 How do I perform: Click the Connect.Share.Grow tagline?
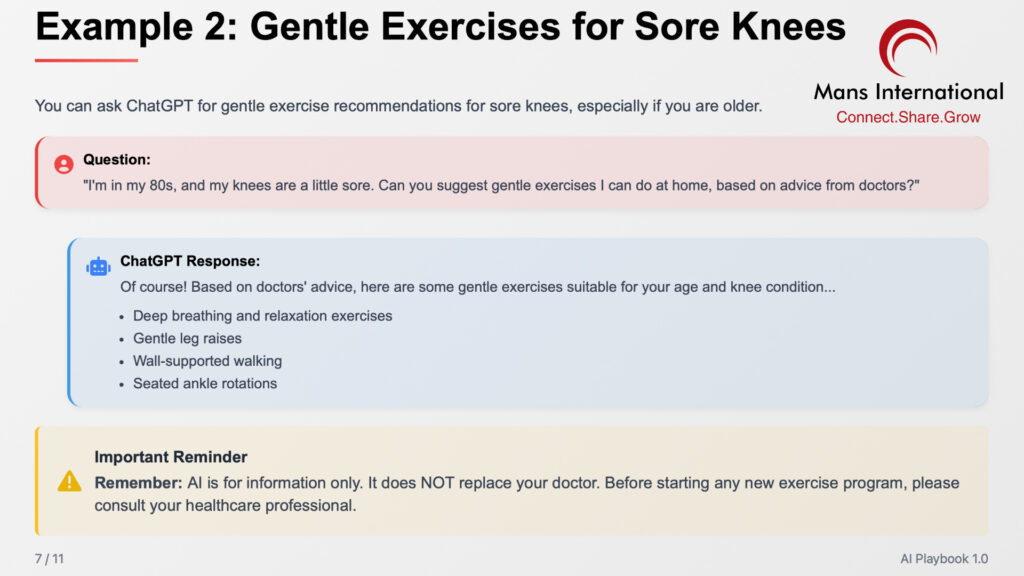tap(908, 117)
